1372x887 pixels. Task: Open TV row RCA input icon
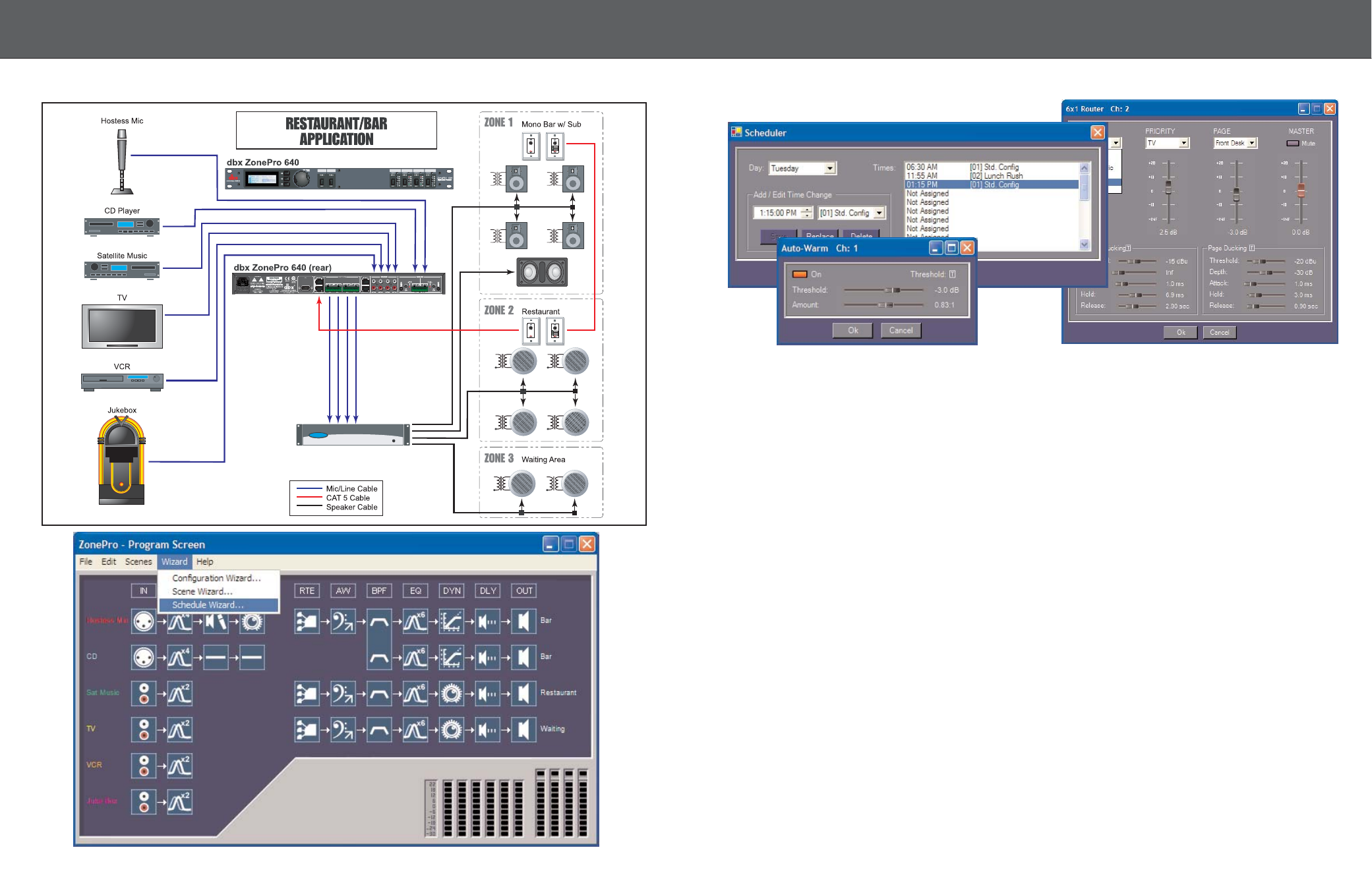click(x=144, y=730)
